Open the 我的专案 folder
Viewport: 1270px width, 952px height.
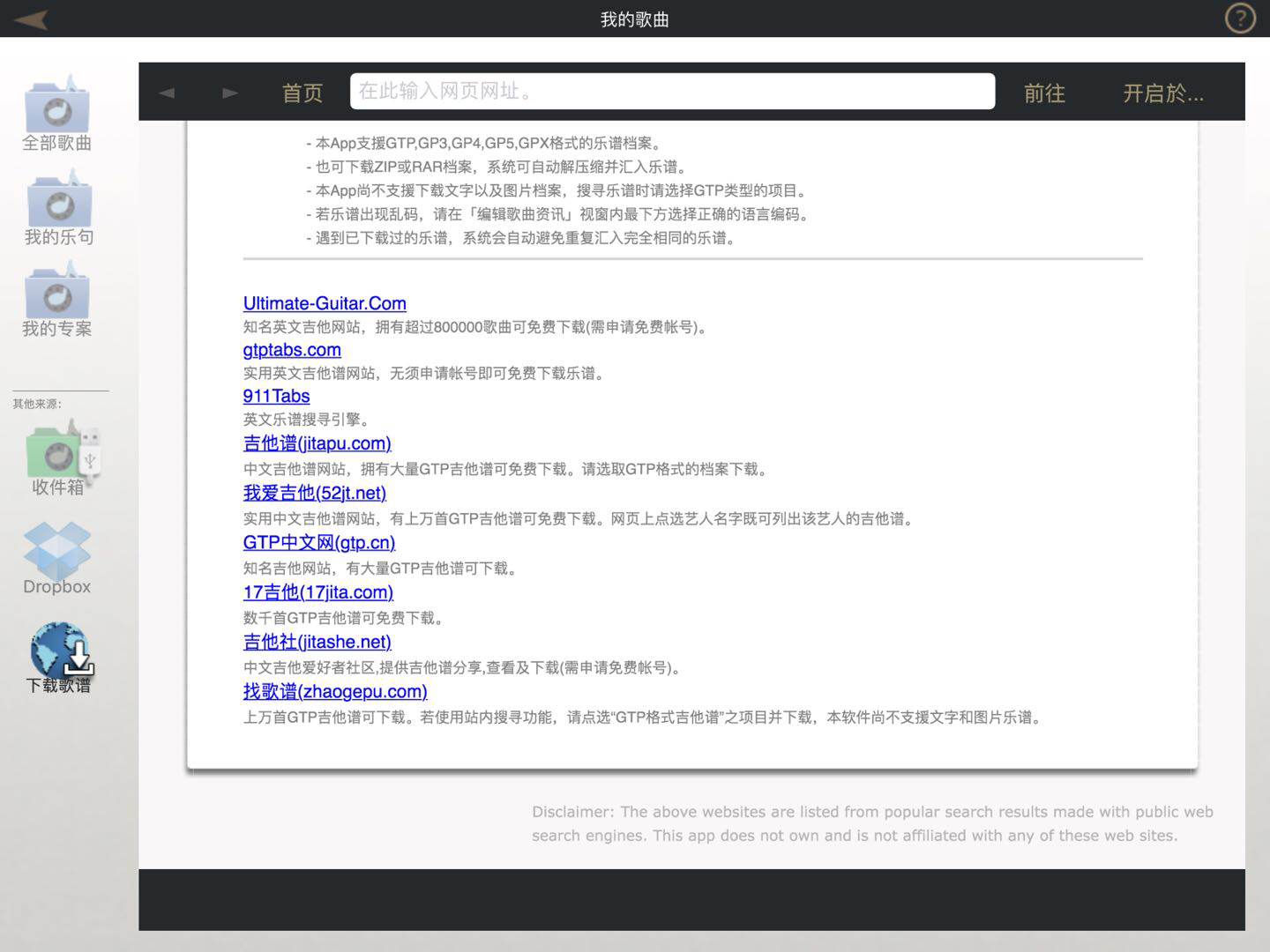(x=57, y=297)
